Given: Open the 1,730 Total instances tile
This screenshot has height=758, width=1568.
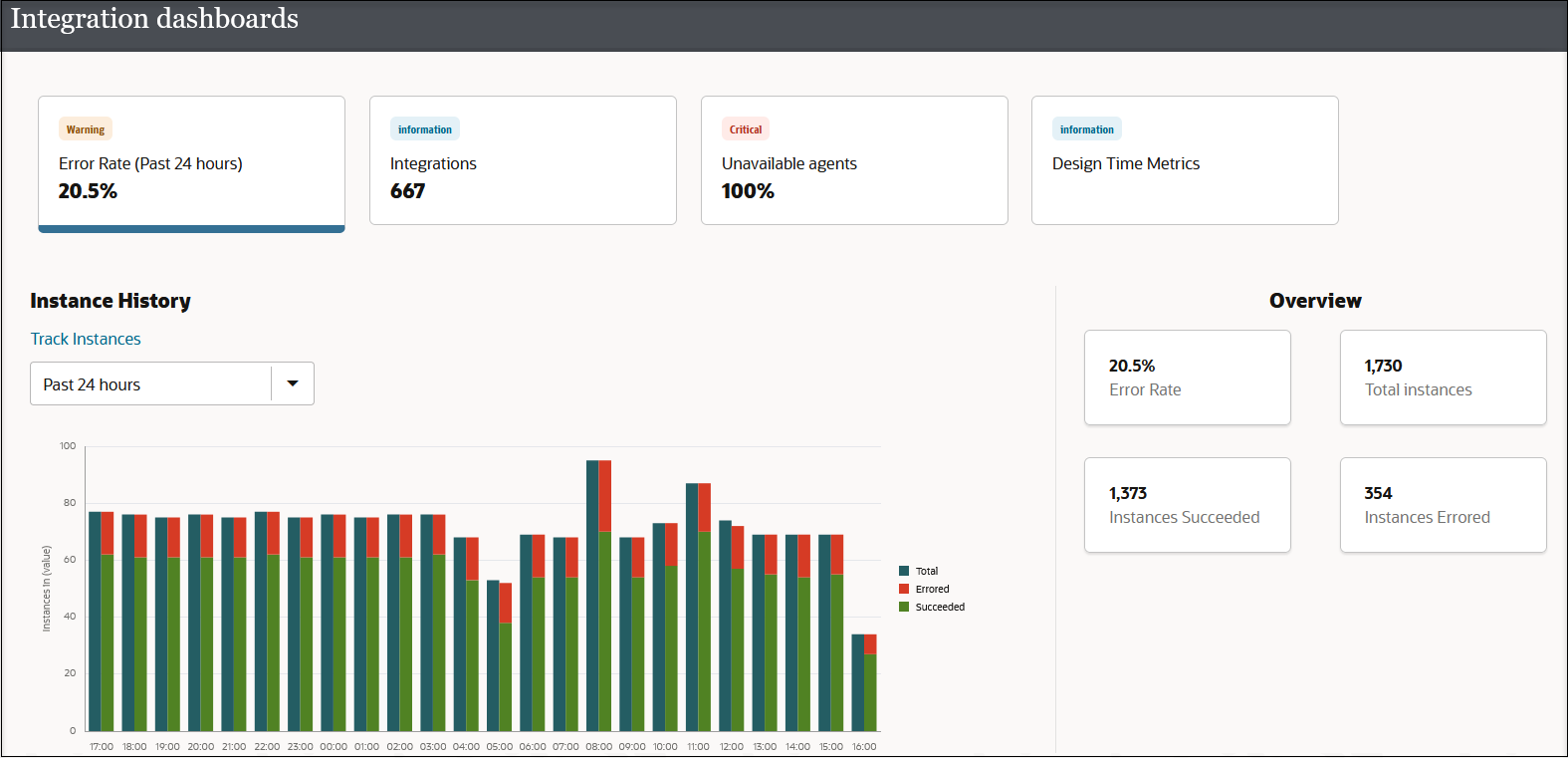Looking at the screenshot, I should (1444, 378).
